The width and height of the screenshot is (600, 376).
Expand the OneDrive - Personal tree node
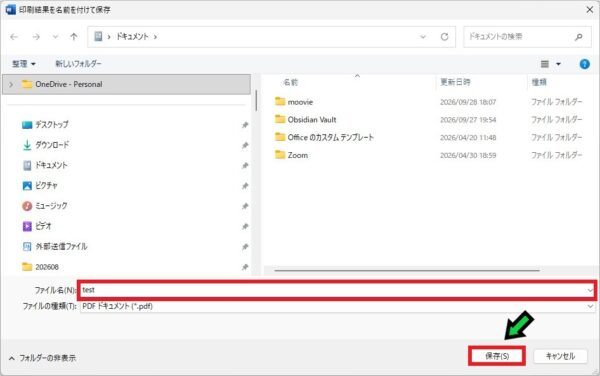click(11, 84)
